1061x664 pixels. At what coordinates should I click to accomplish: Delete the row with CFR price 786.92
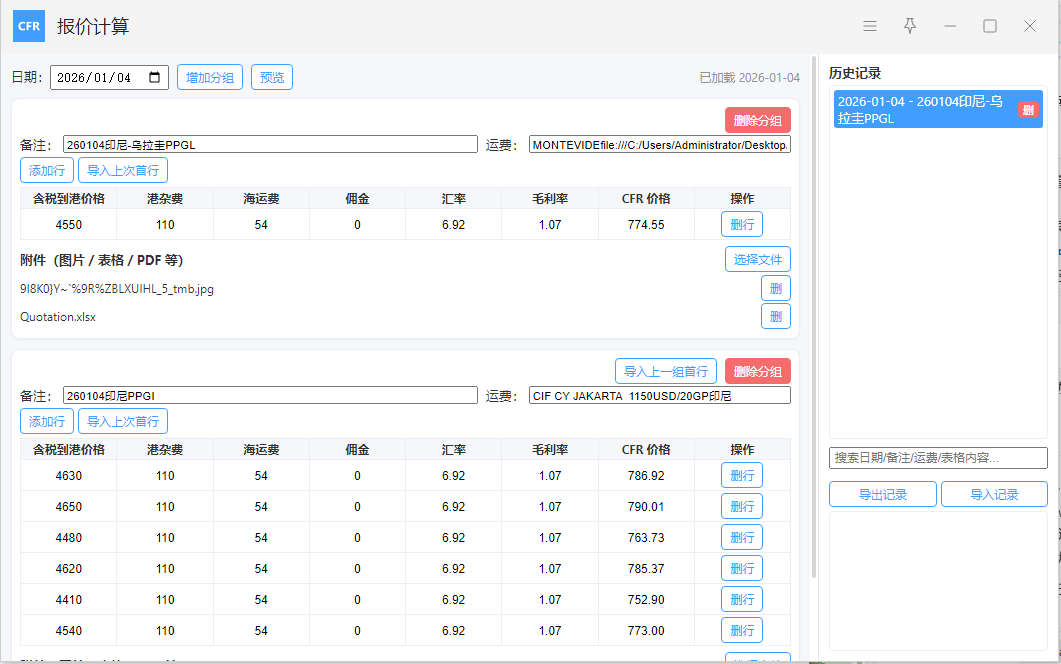pyautogui.click(x=741, y=476)
